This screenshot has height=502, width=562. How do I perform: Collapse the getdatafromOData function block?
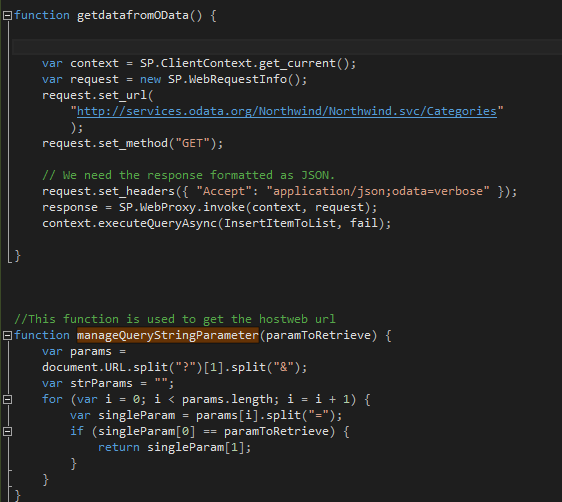(7, 15)
